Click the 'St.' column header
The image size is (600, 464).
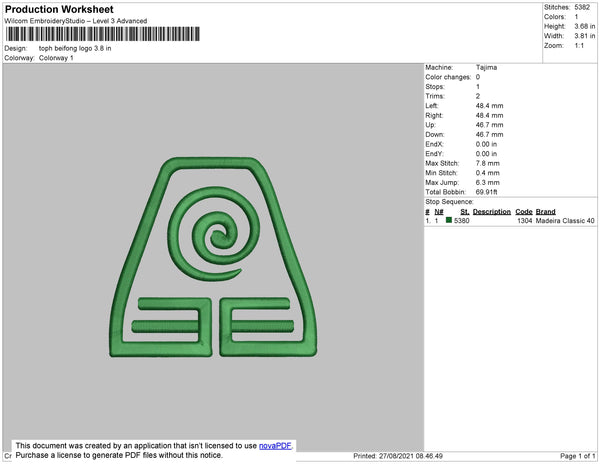pyautogui.click(x=465, y=212)
